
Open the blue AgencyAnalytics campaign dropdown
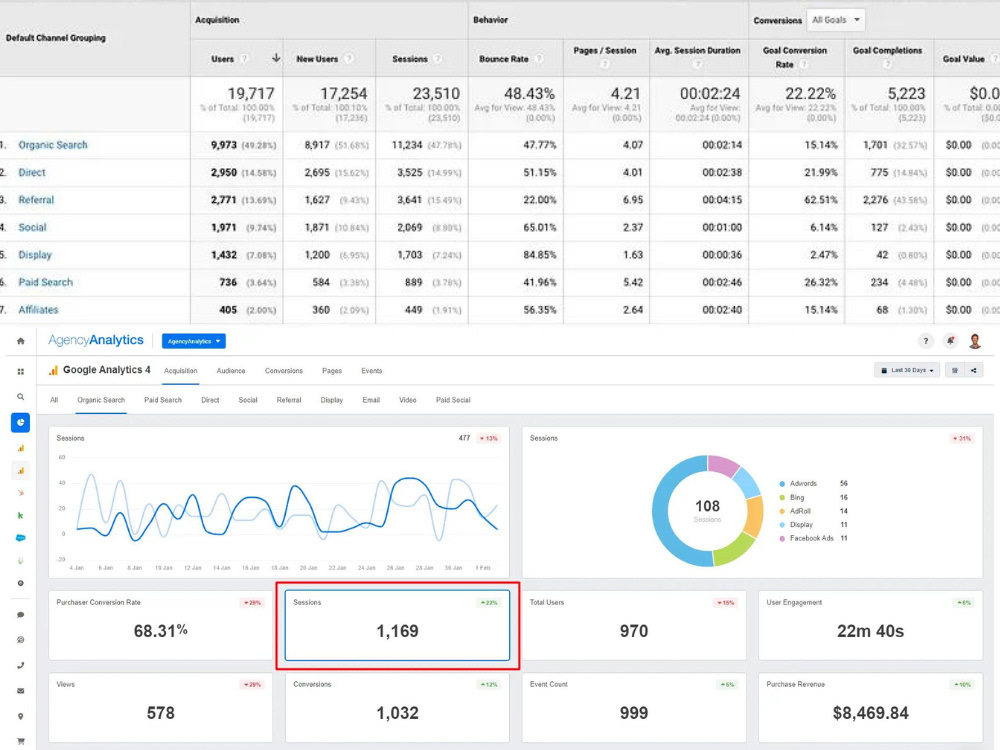pos(193,341)
